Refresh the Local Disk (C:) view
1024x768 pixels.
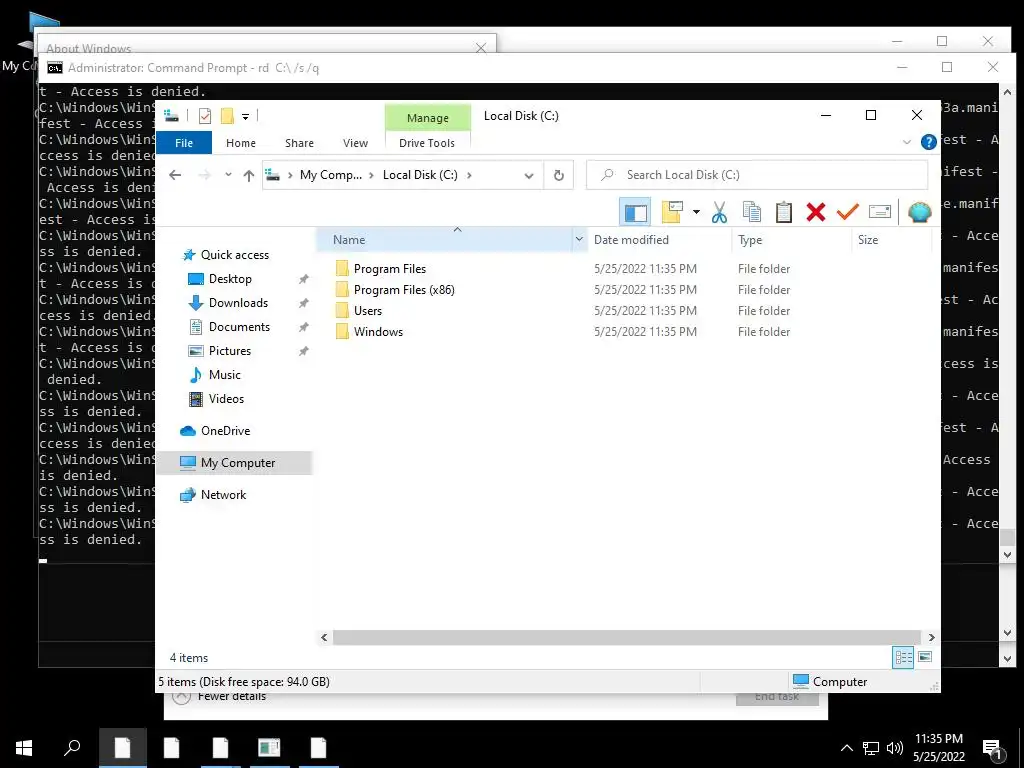pyautogui.click(x=558, y=176)
